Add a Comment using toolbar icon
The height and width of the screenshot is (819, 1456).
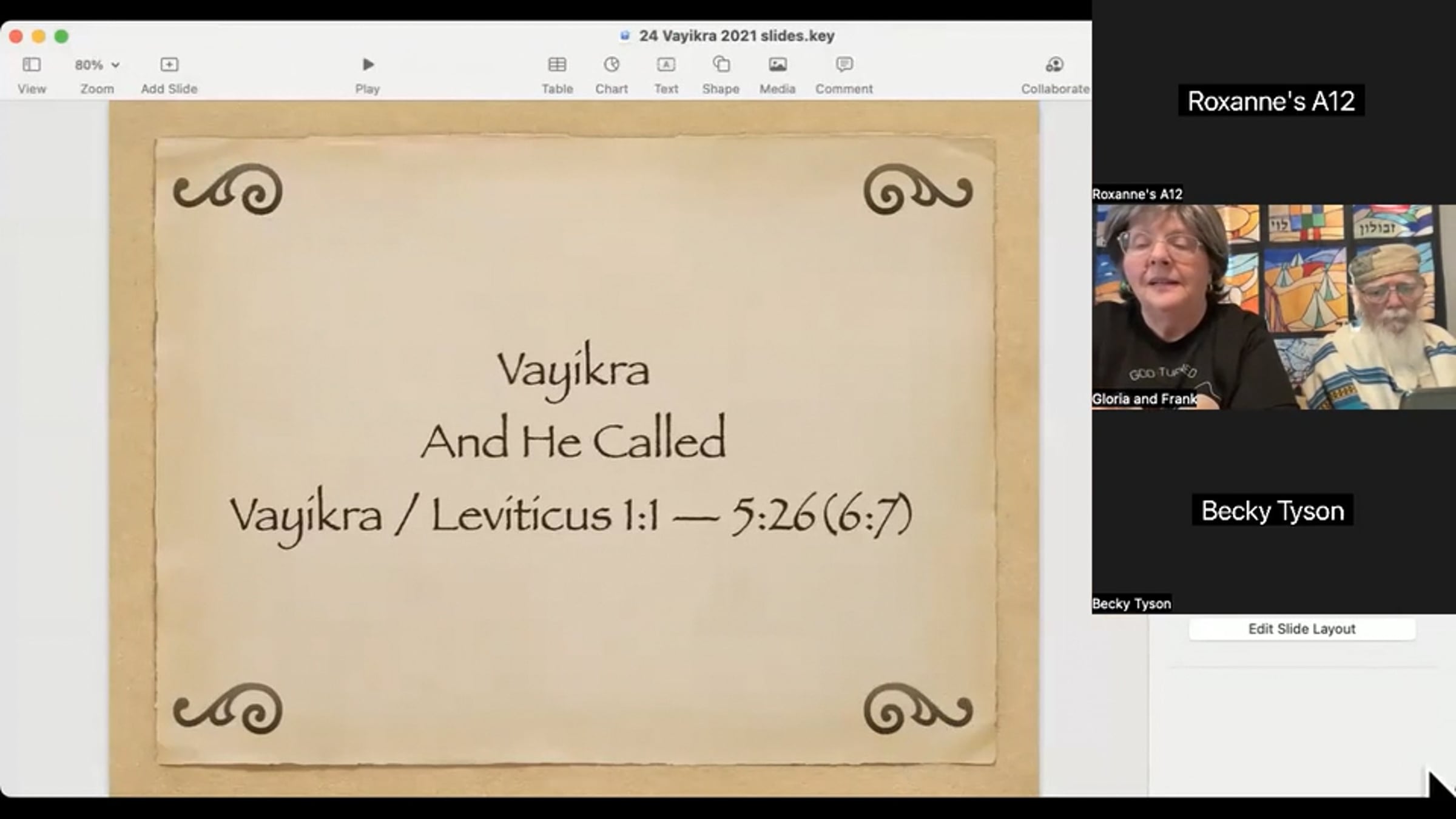pos(844,65)
